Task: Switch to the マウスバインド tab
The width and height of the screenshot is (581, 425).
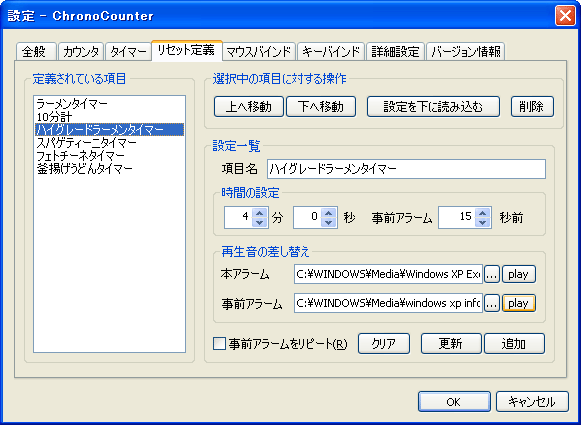Action: (x=259, y=52)
